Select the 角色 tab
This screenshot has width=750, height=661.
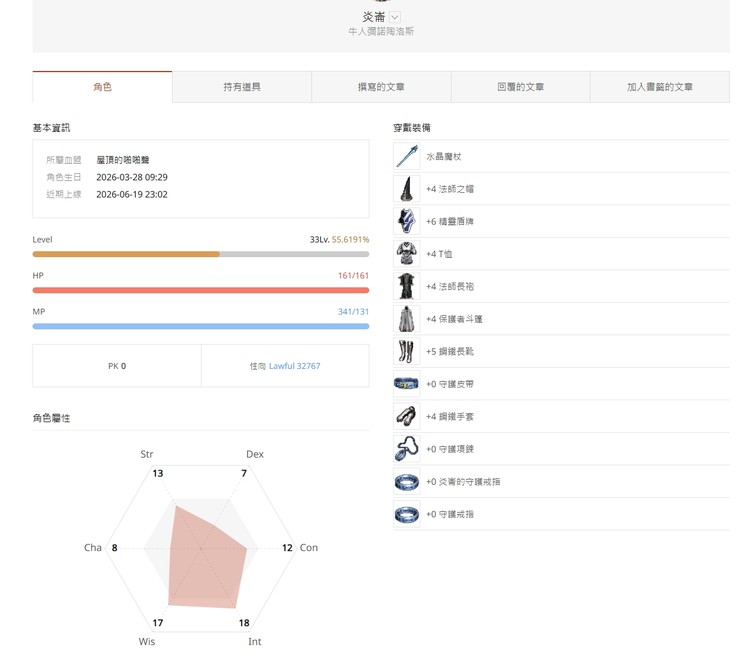[102, 87]
